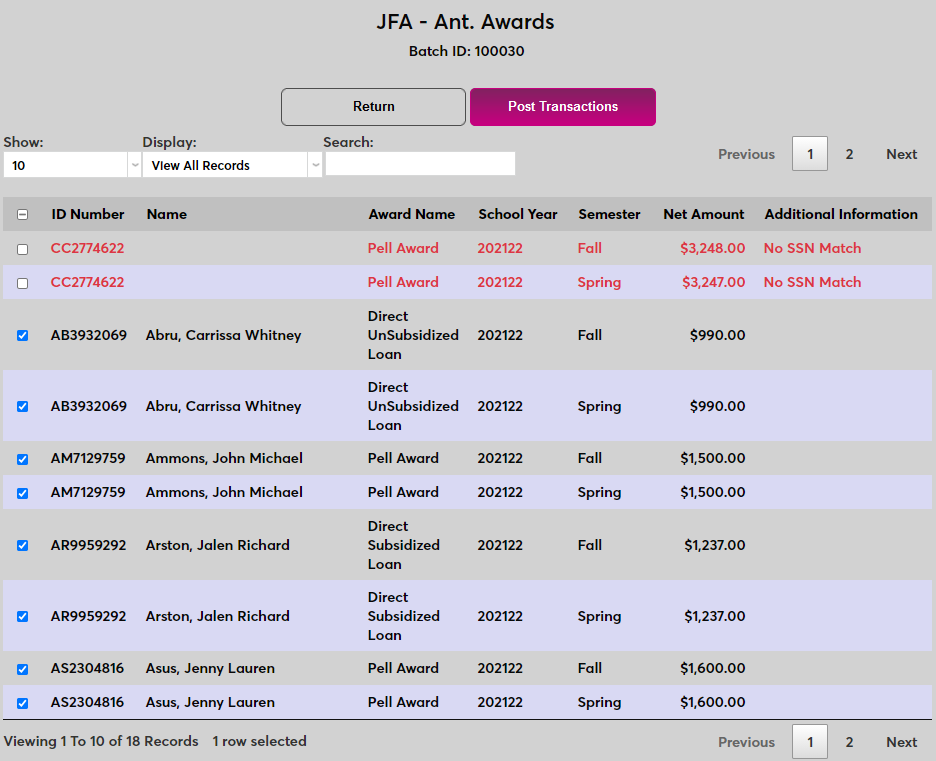Click inside the Search field

click(420, 163)
